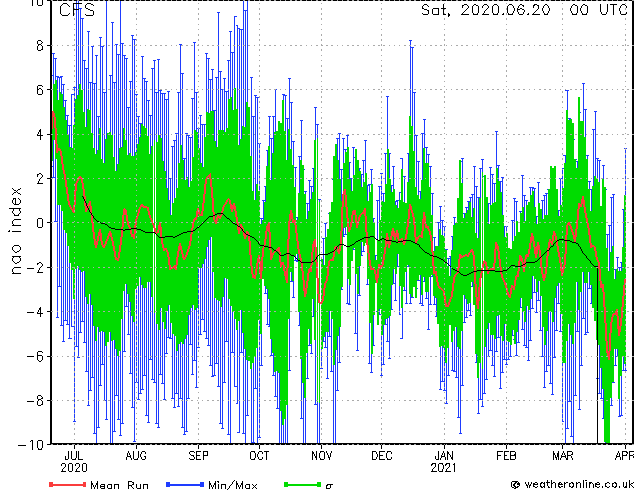This screenshot has height=490, width=634.
Task: Select the JAN 2021 axis label
Action: [x=444, y=462]
